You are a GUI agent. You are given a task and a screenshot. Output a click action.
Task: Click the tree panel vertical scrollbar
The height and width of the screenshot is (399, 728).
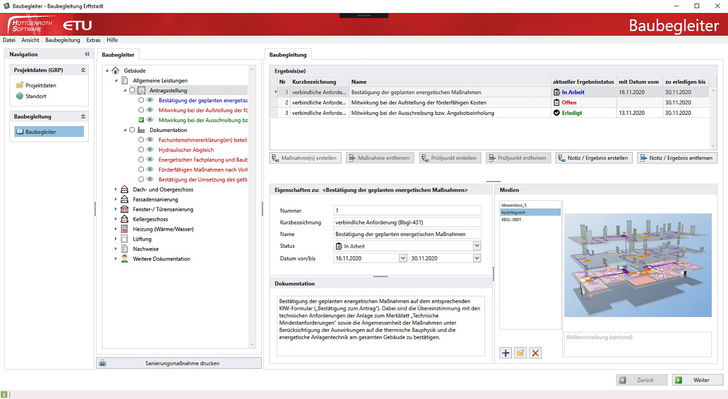pyautogui.click(x=252, y=207)
